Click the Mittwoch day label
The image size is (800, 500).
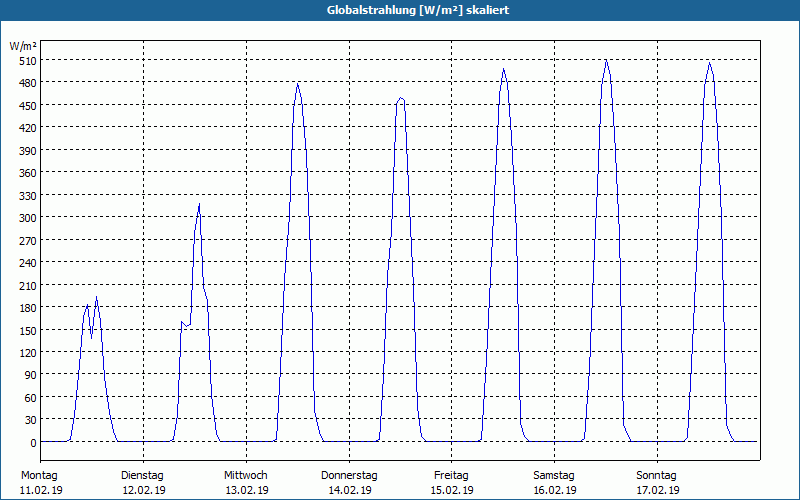[245, 476]
